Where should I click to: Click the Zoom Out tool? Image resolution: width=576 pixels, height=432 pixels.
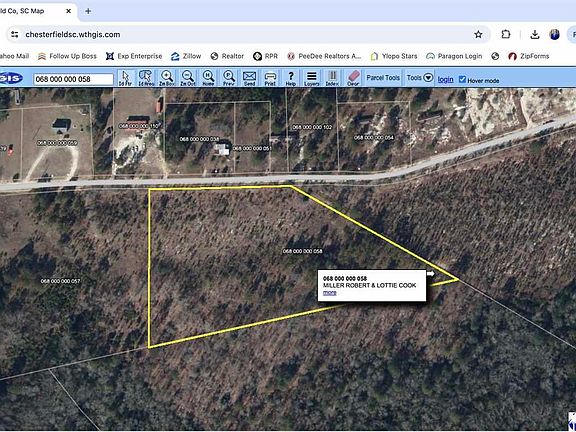[x=188, y=78]
